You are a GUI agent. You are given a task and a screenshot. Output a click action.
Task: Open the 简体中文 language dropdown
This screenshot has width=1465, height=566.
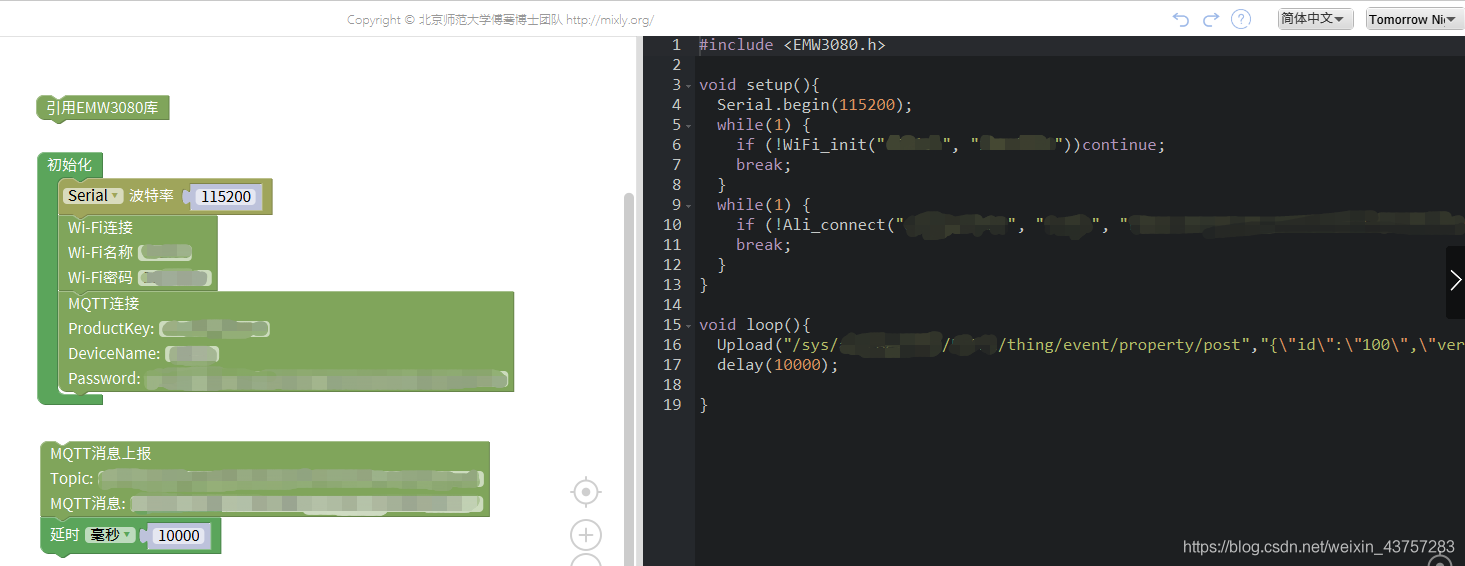[x=1315, y=19]
